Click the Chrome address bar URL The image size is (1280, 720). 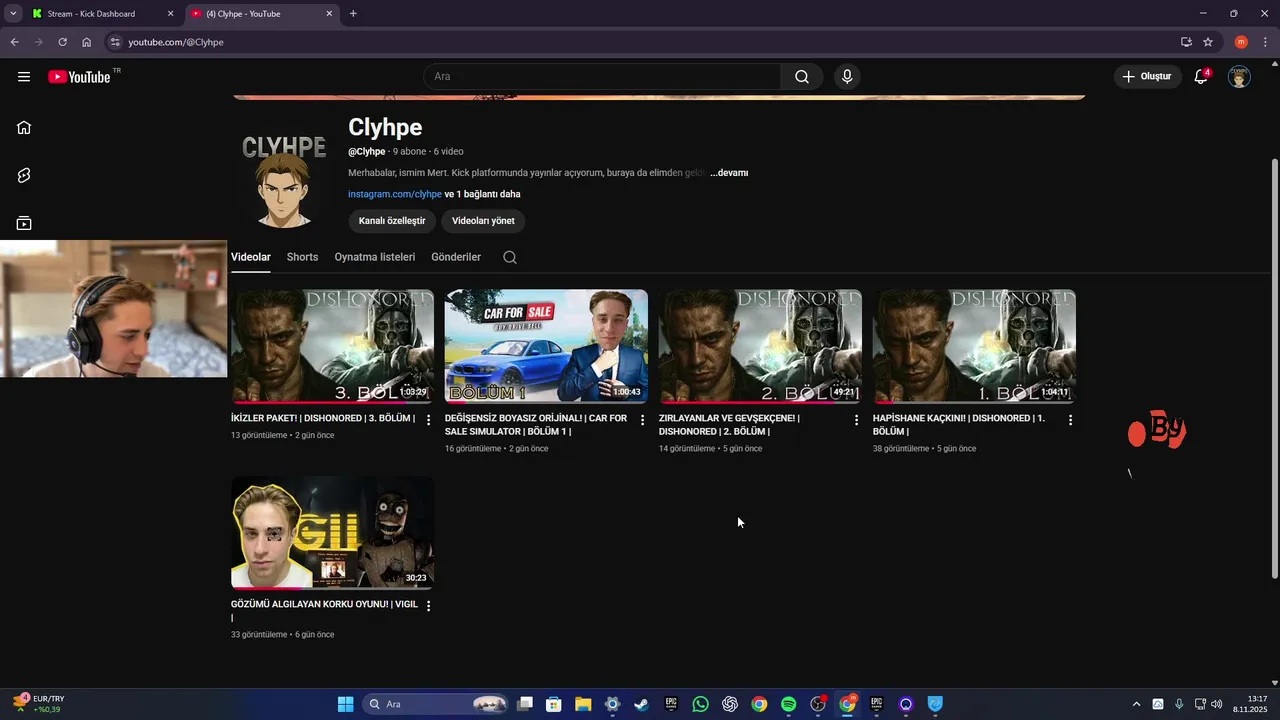pyautogui.click(x=176, y=42)
